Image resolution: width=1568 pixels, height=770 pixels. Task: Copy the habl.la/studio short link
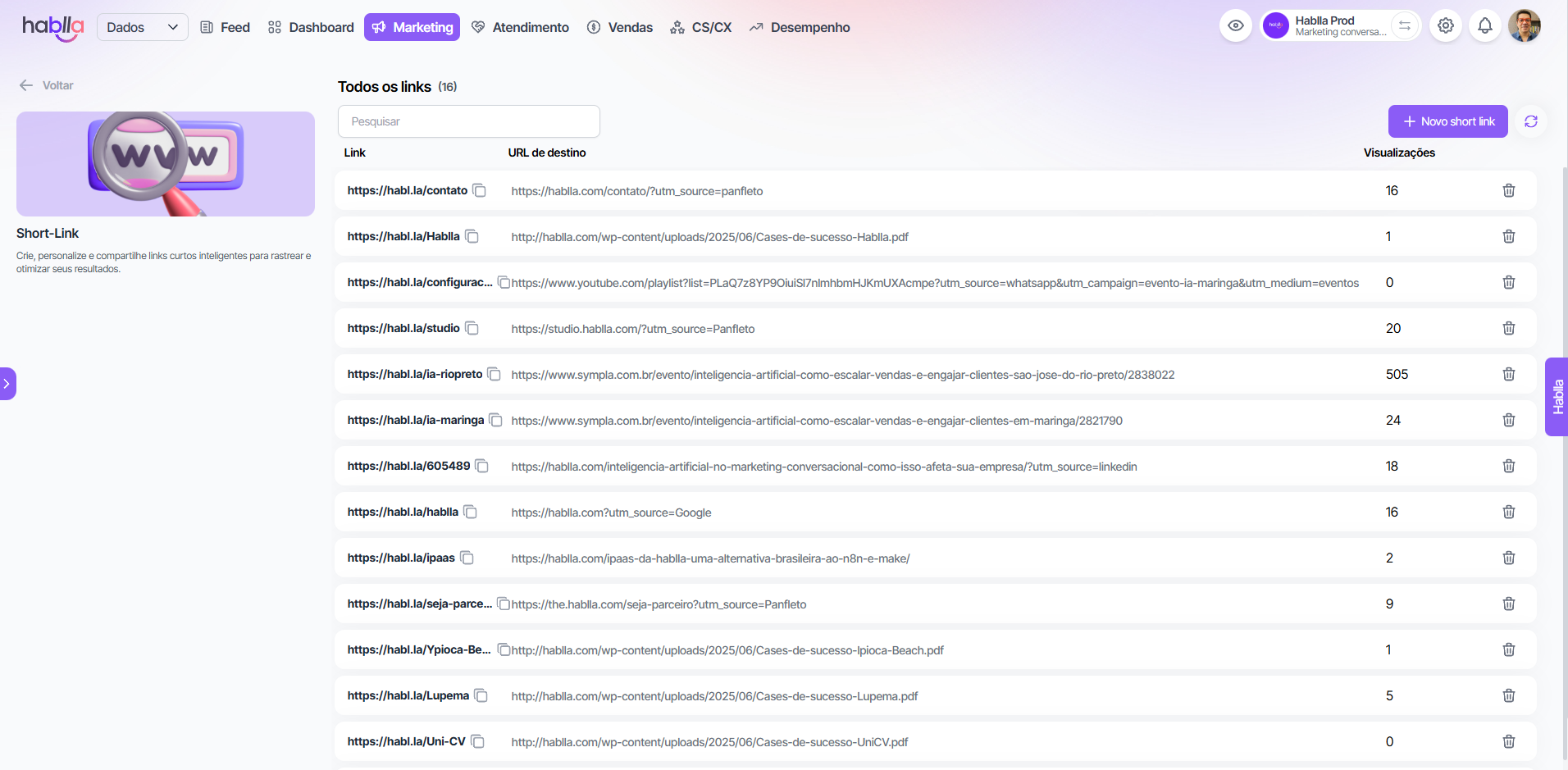472,329
